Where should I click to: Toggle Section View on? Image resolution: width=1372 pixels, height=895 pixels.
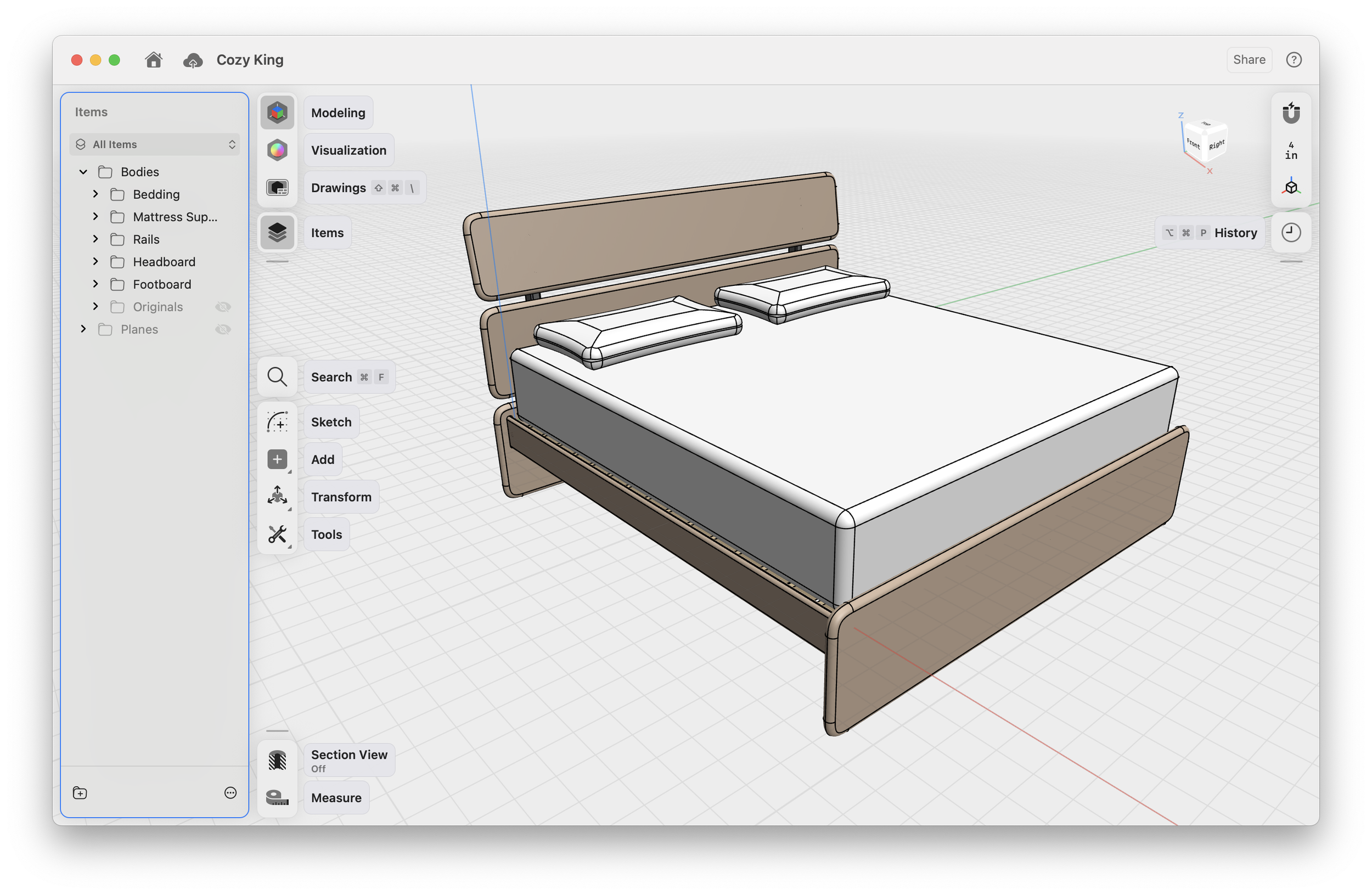277,760
